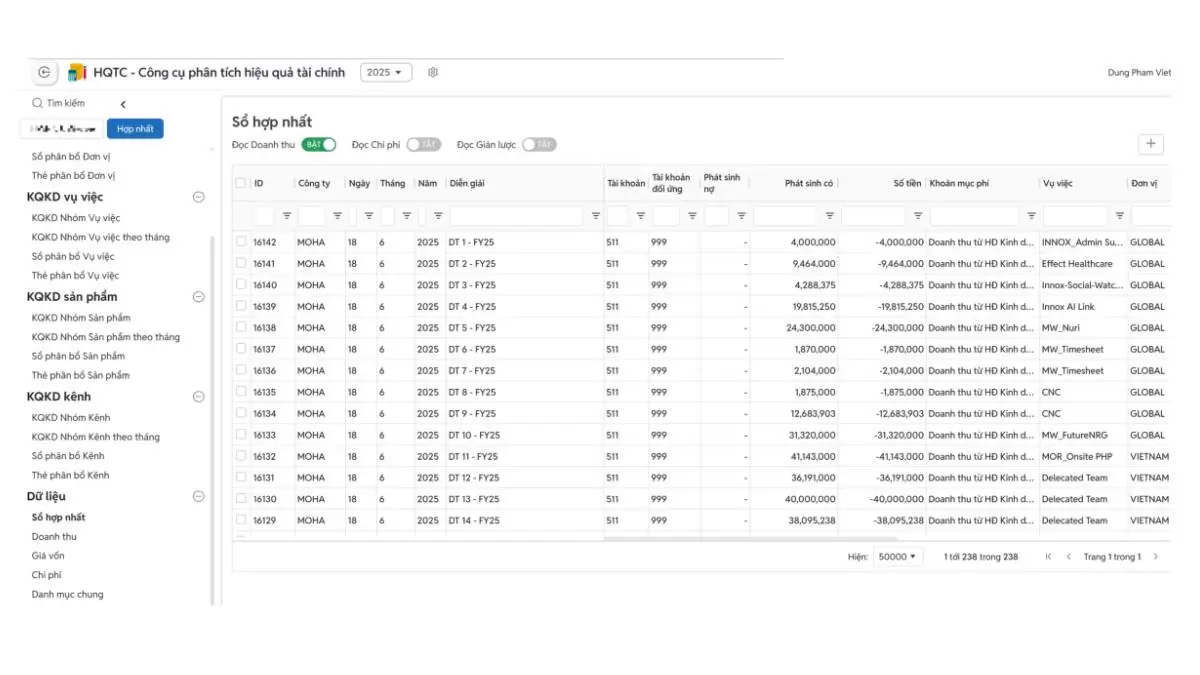Turn on the Đọc Giản lược switch
The width and height of the screenshot is (1200, 675).
coord(539,145)
